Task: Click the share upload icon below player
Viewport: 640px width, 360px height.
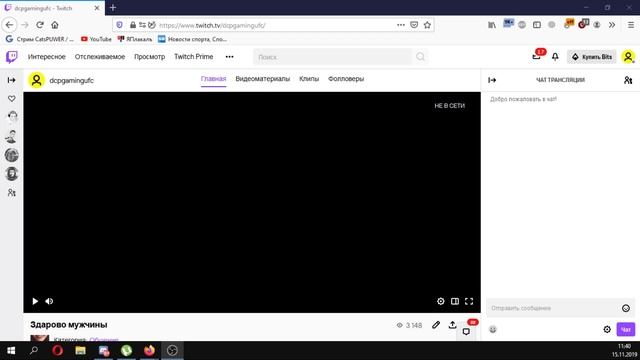Action: [x=452, y=325]
